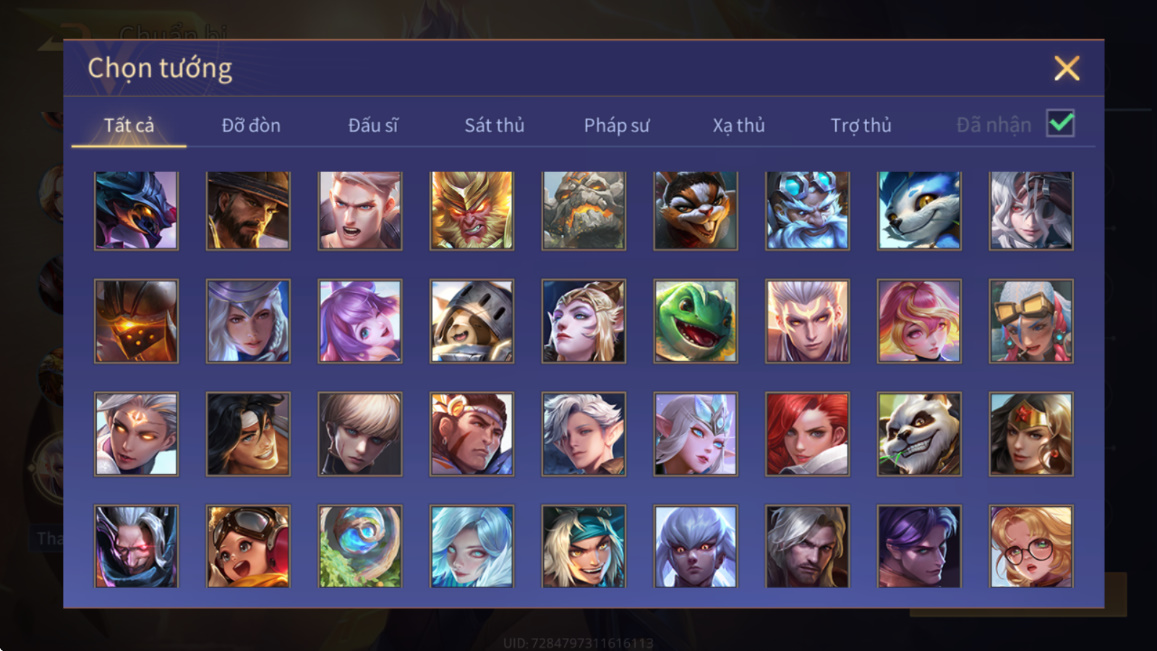Close the Chọn tướng dialog
Image resolution: width=1157 pixels, height=651 pixels.
coord(1066,68)
